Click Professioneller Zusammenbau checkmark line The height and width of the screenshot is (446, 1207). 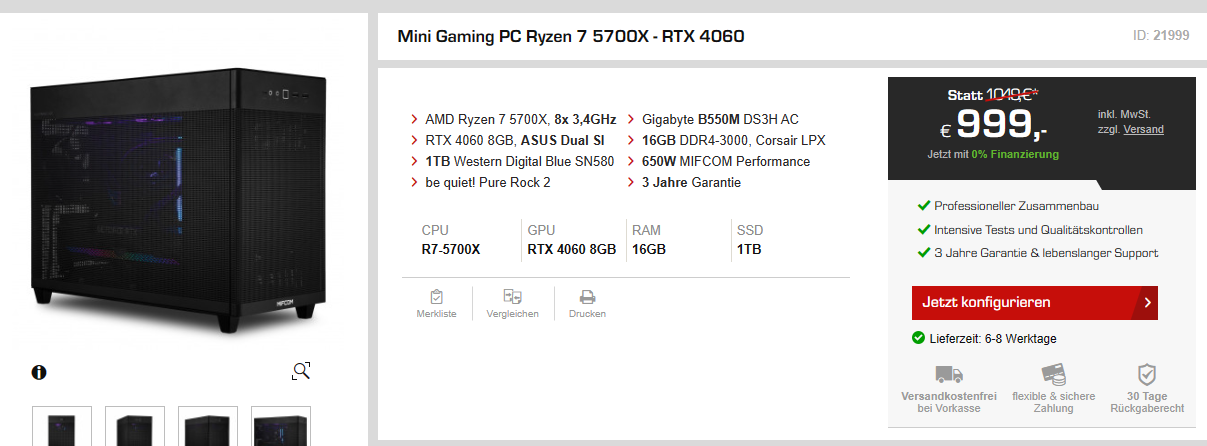pyautogui.click(x=1008, y=206)
